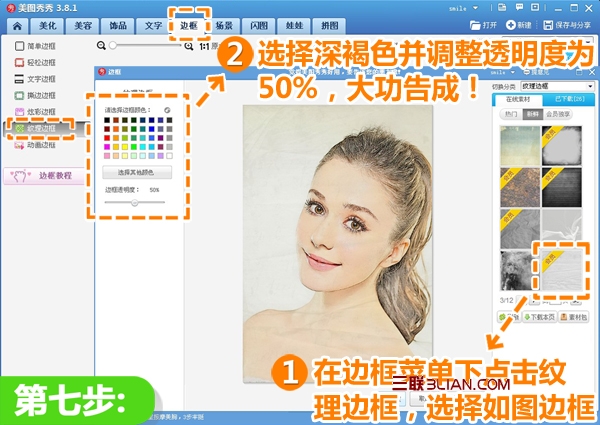Image resolution: width=600 pixels, height=425 pixels.
Task: Choose the gray crumpled paper texture thumbnail
Action: click(x=520, y=229)
